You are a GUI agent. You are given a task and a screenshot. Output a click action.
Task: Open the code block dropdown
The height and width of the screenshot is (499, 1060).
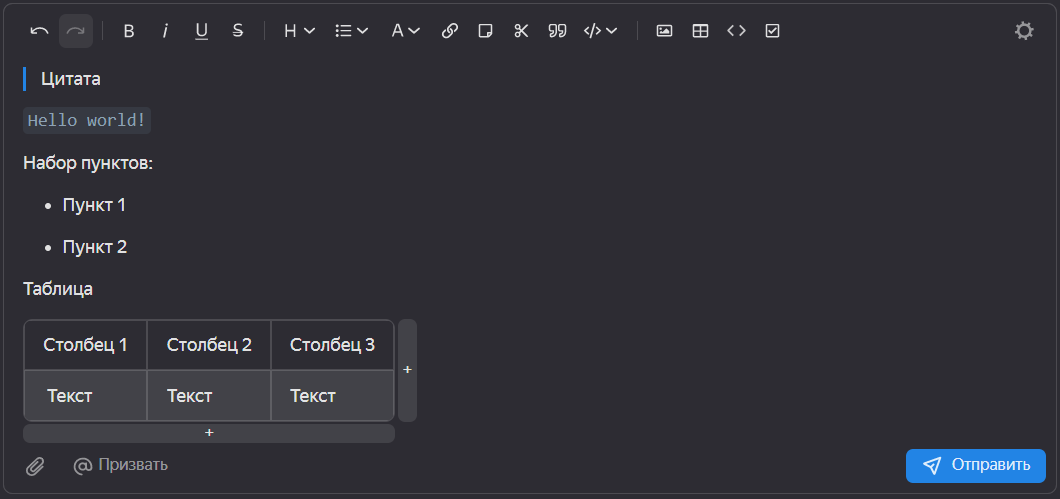pos(601,31)
